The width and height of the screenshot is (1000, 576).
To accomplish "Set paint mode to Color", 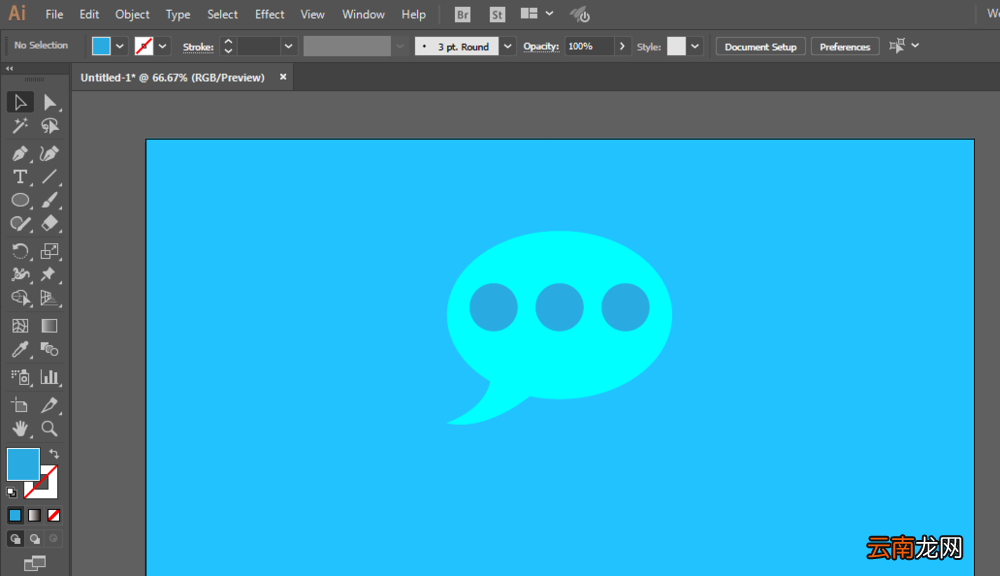I will tap(15, 515).
